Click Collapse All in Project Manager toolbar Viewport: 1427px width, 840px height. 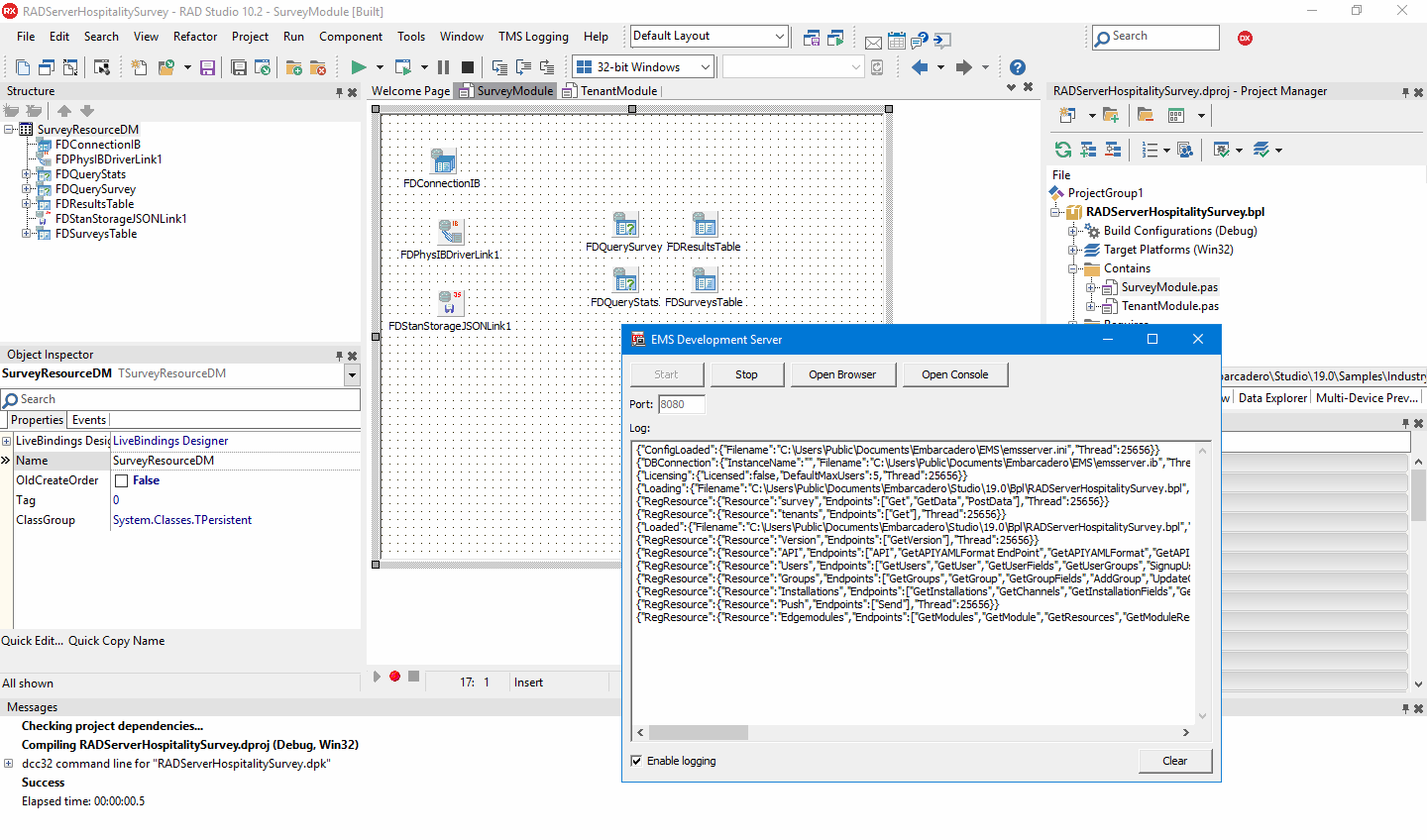point(1113,150)
